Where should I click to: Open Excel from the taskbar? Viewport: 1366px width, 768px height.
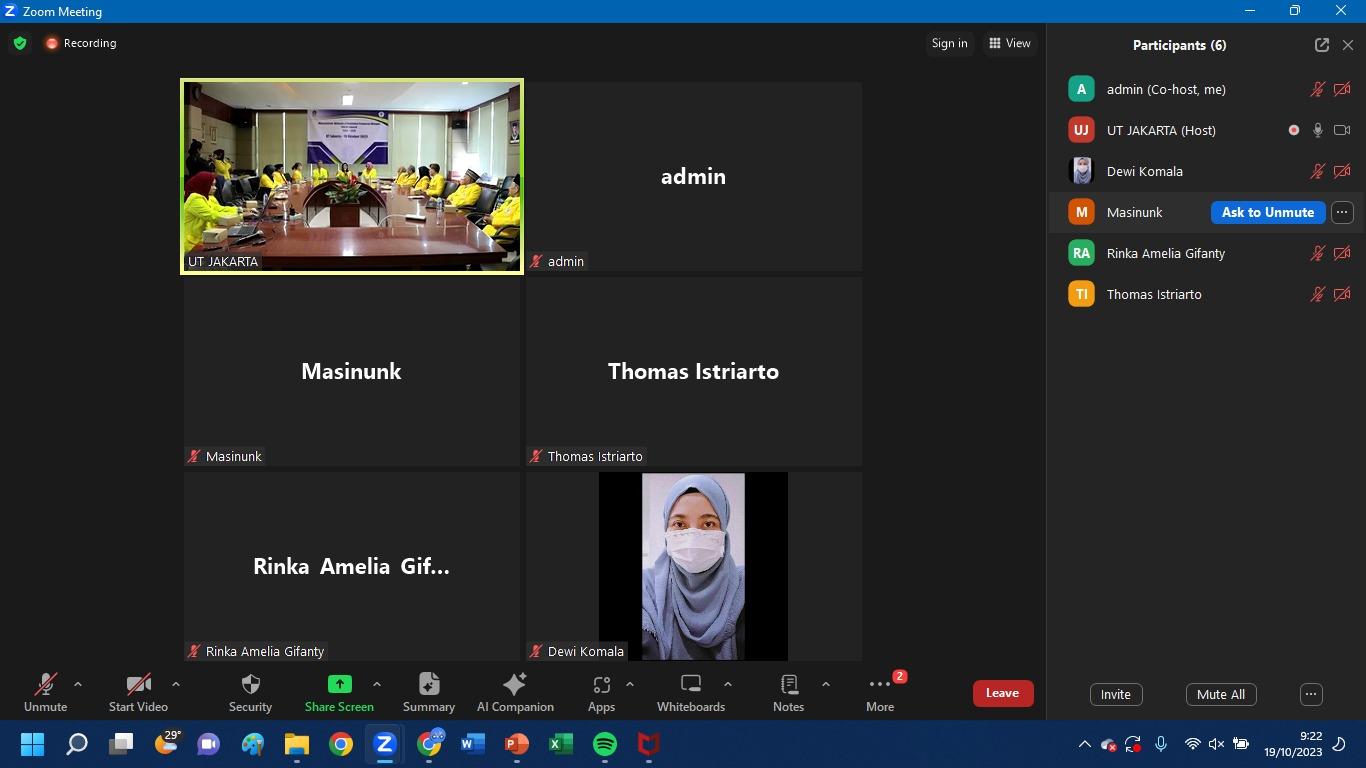561,744
